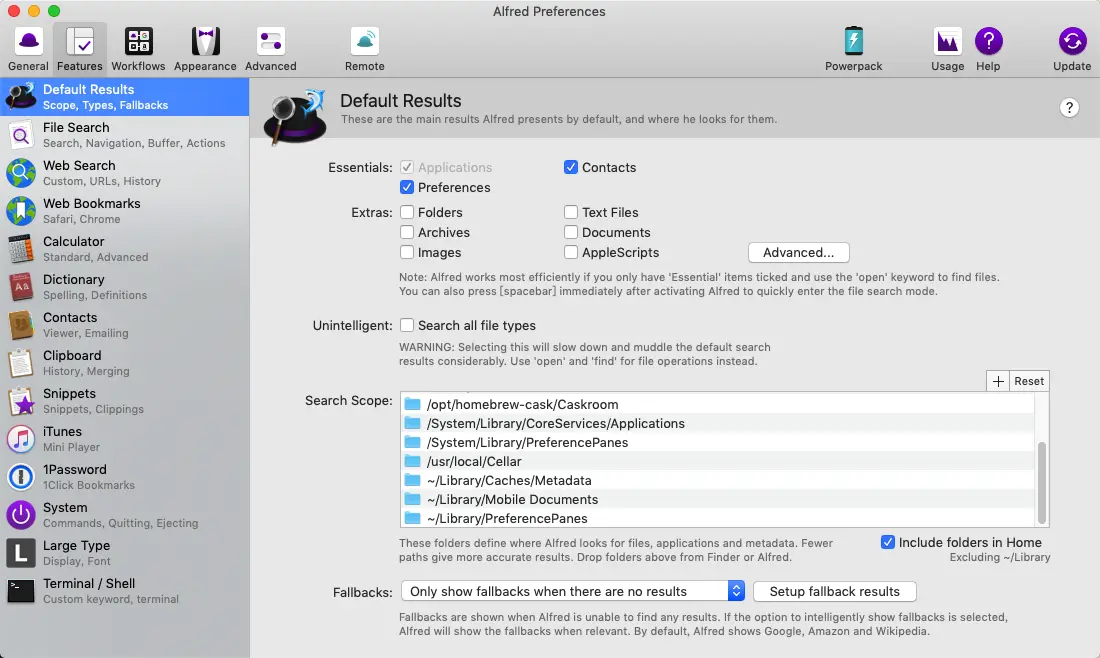The height and width of the screenshot is (658, 1100).
Task: Enable the Images checkbox
Action: click(407, 252)
